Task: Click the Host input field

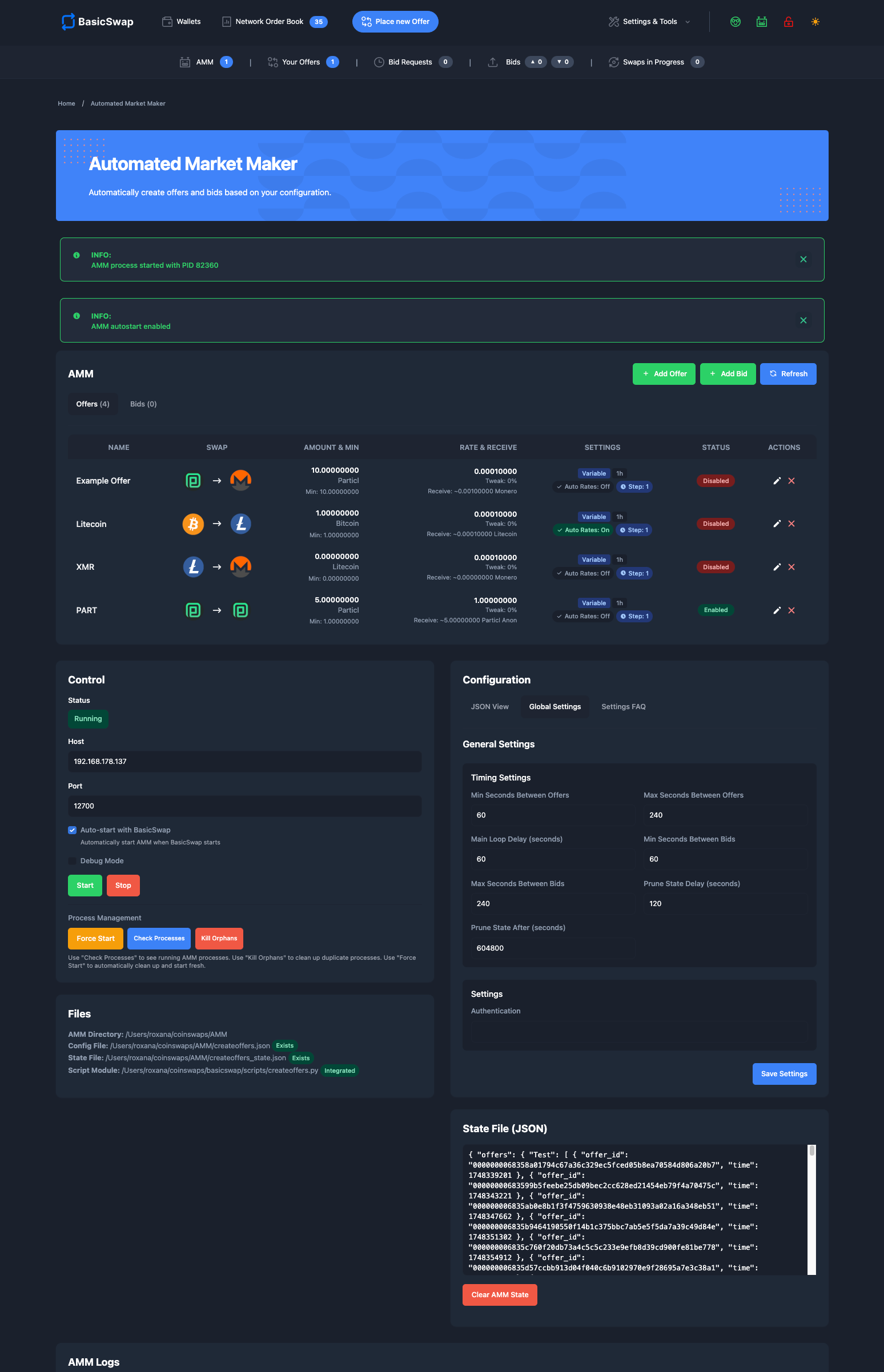Action: click(244, 762)
